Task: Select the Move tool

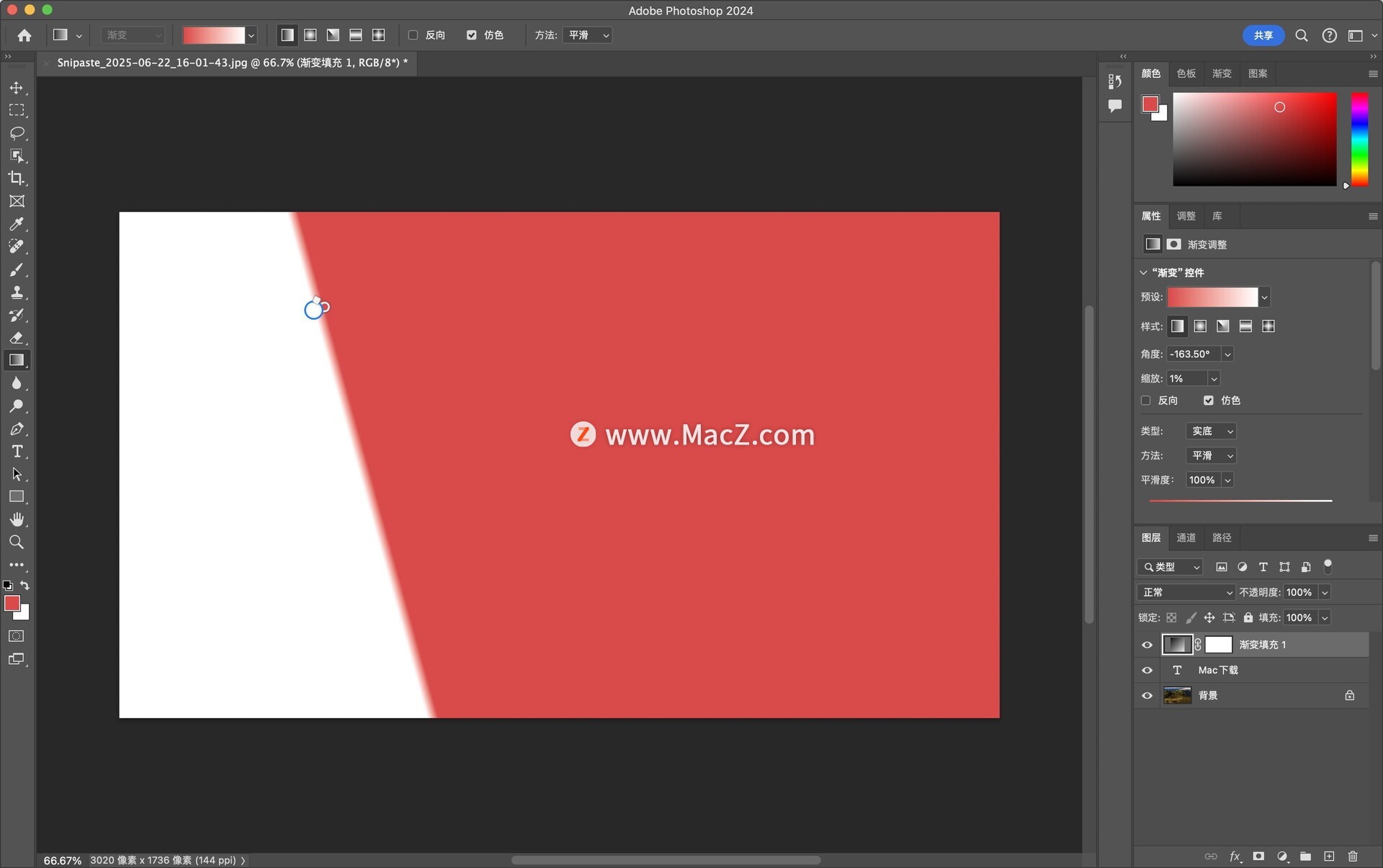Action: click(17, 88)
